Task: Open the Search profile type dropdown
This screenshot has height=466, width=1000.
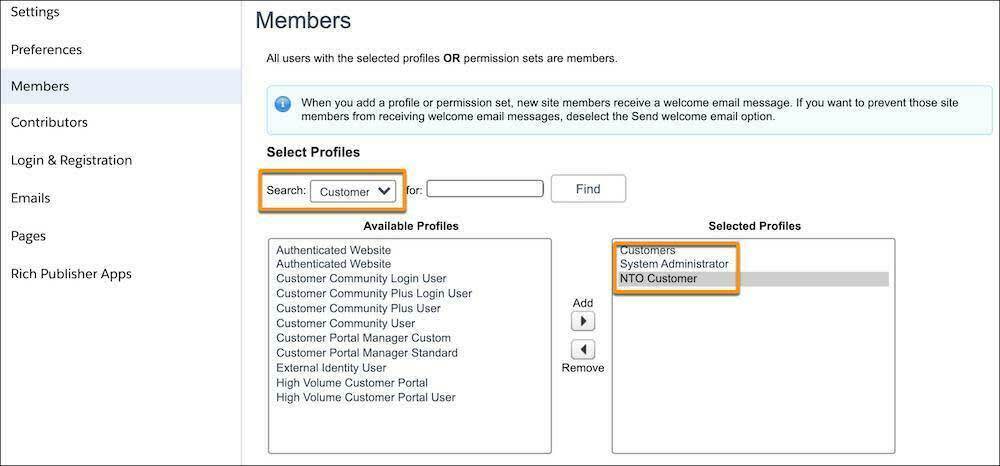Action: click(353, 191)
